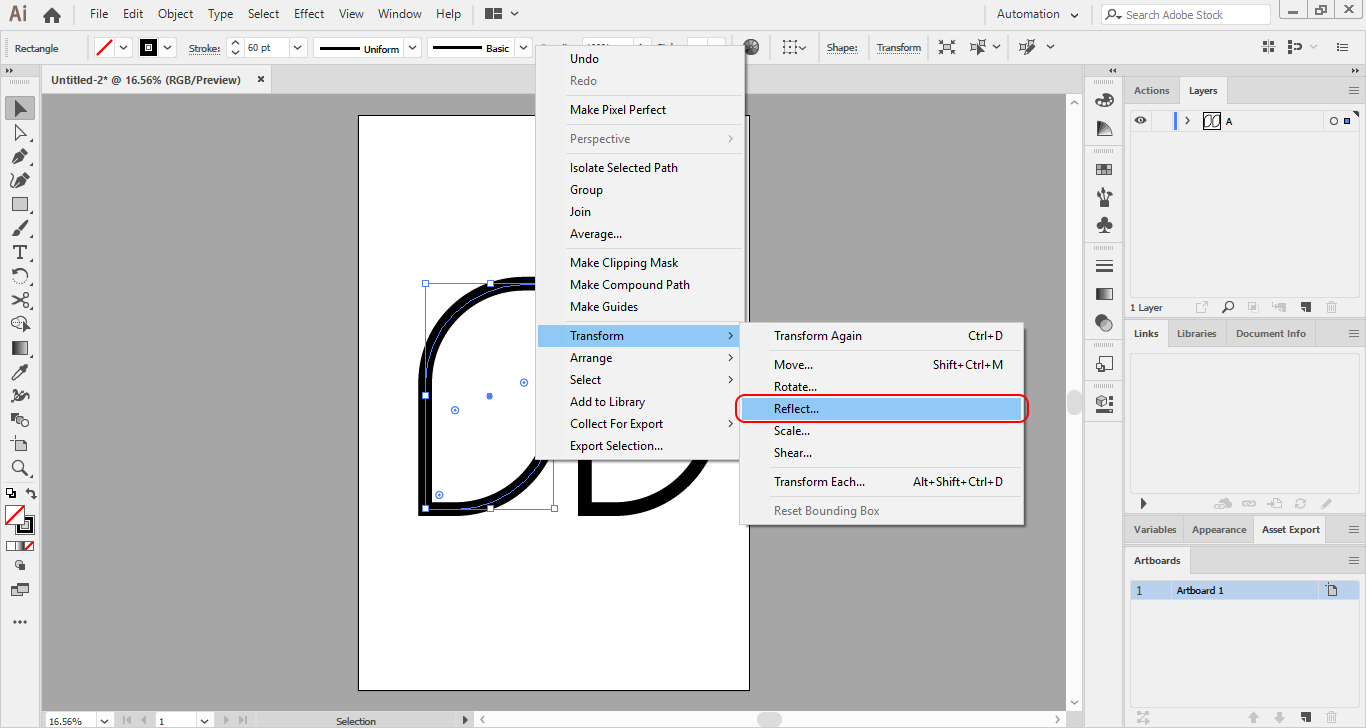1366x728 pixels.
Task: Pick the Eyedropper tool
Action: [20, 372]
